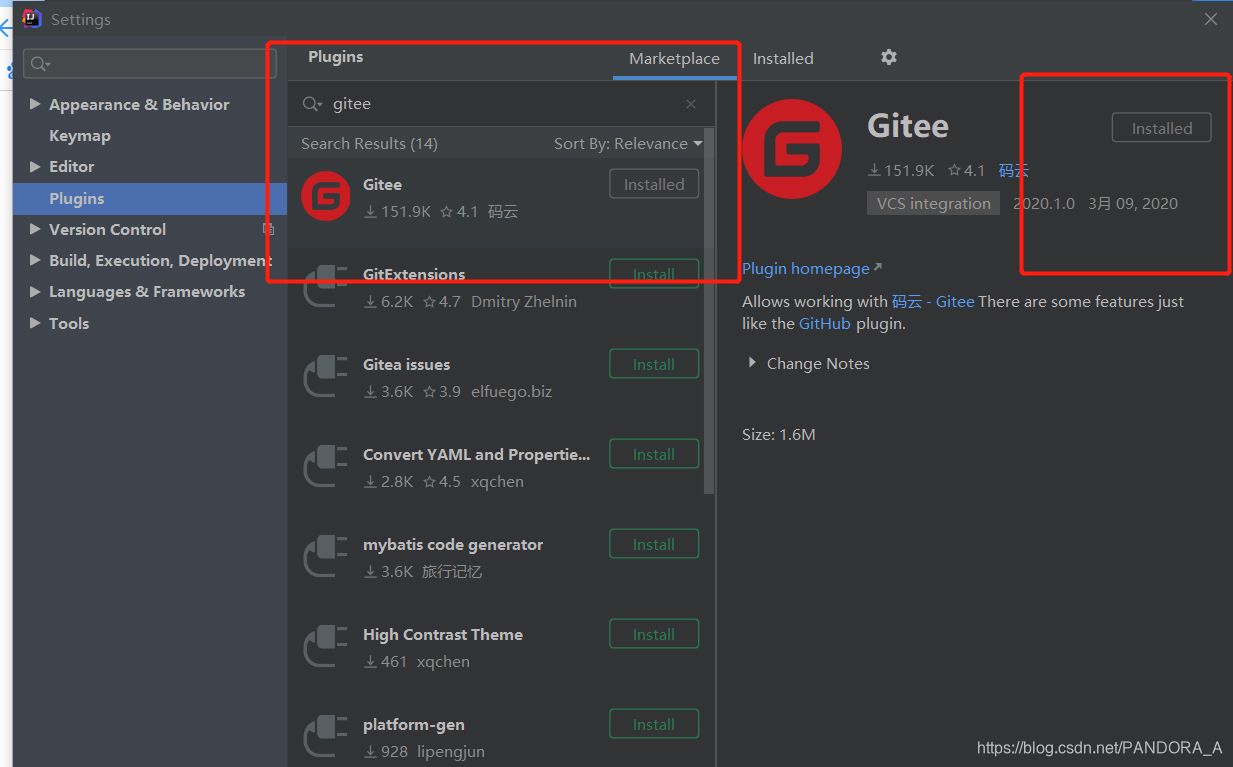Click the IntelliJ logo in the title bar
Screen dimensions: 1233x767
[32, 18]
